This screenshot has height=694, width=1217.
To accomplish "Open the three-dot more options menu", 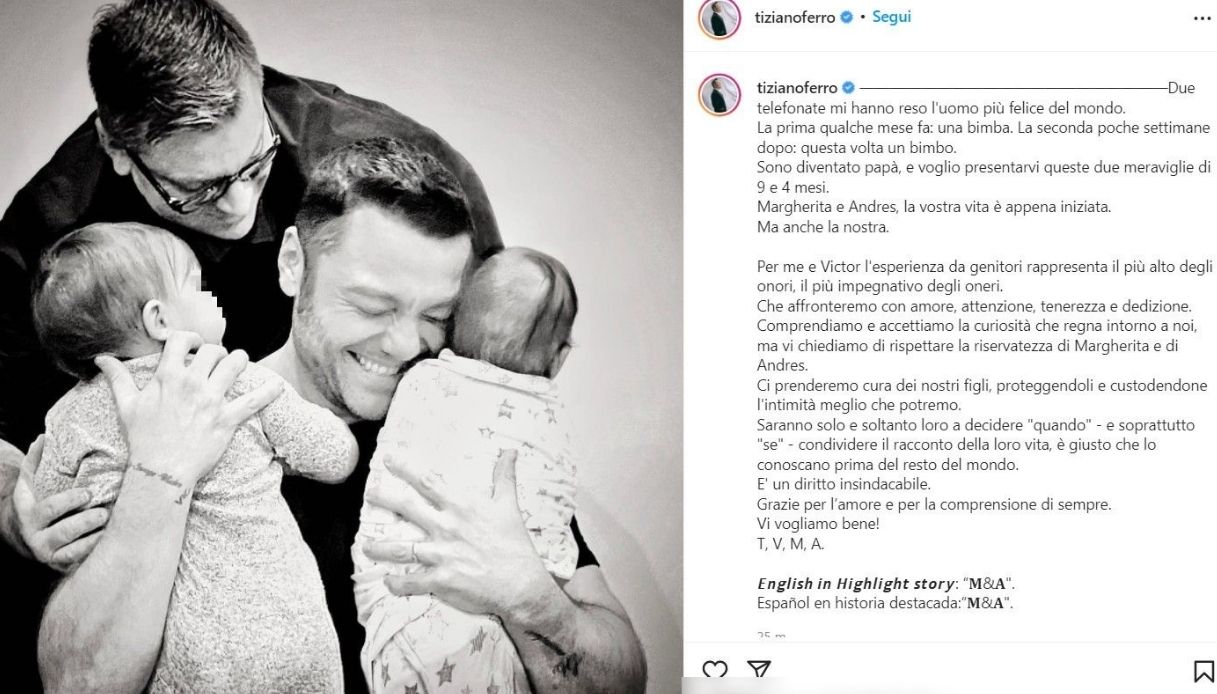I will point(1202,18).
